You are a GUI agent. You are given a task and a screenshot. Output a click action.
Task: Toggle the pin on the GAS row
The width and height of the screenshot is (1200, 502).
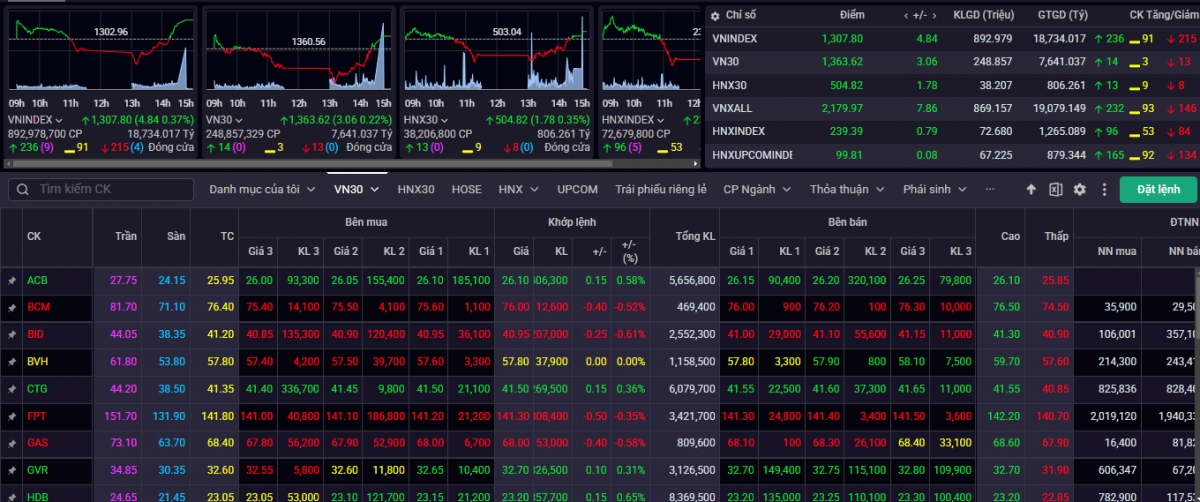[12, 442]
